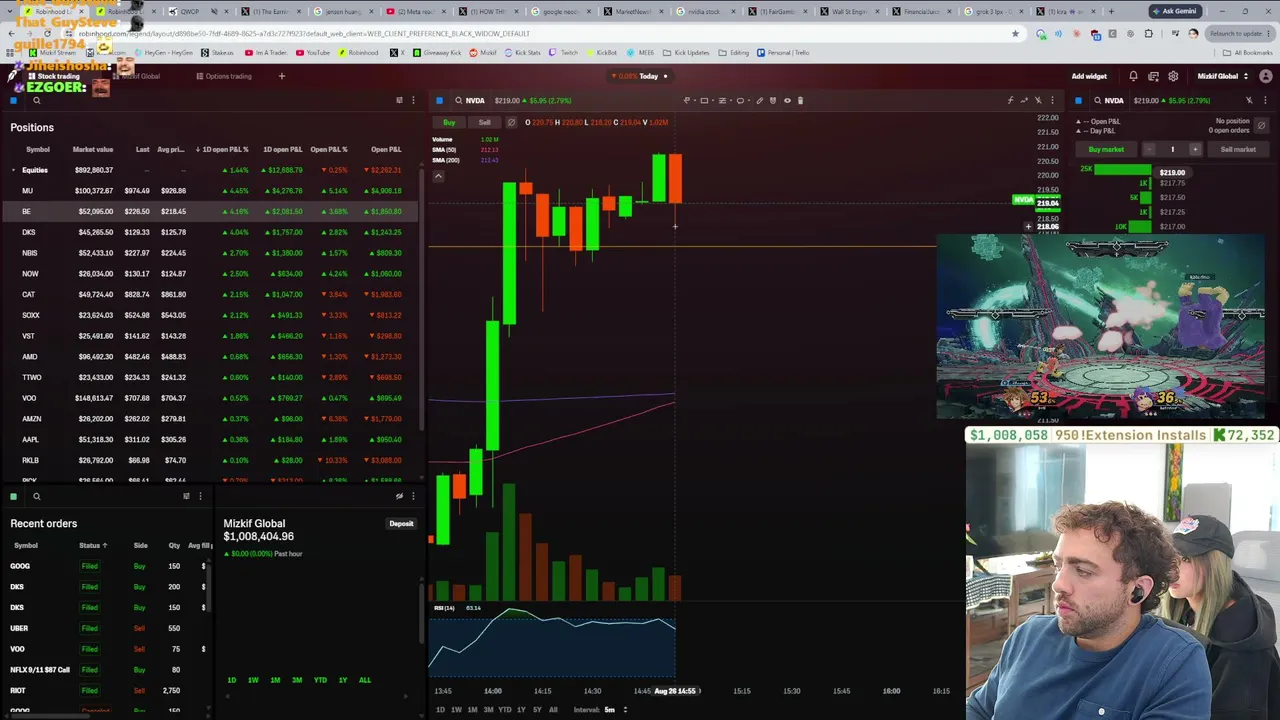1280x720 pixels.
Task: Click the order quantity input field
Action: coord(1172,149)
